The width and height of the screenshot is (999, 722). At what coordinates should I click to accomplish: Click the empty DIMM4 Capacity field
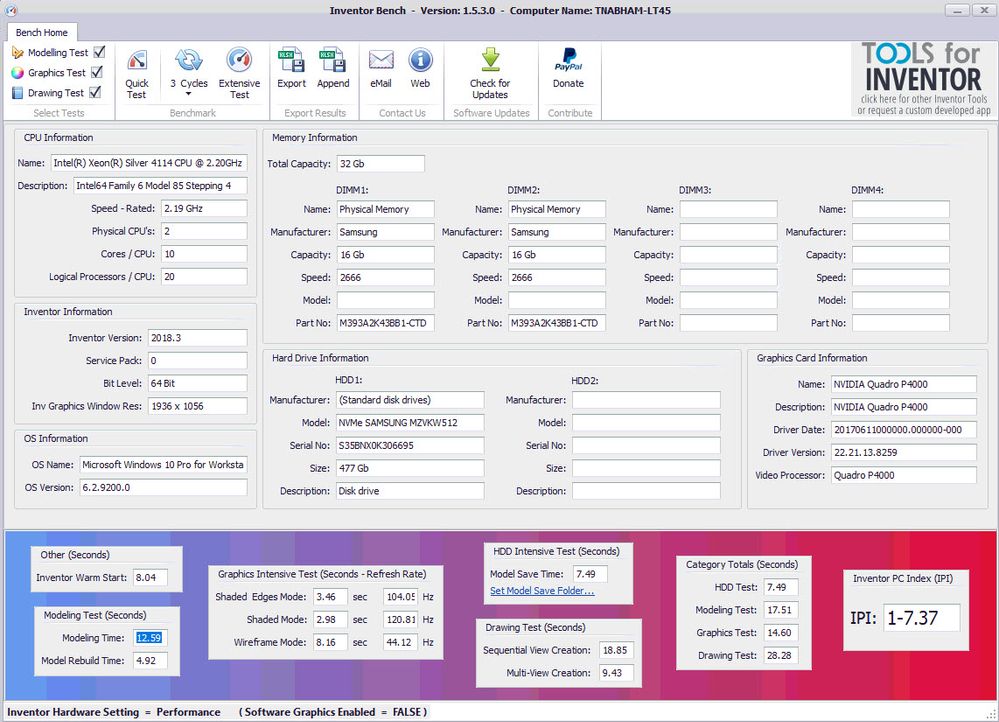click(x=901, y=255)
